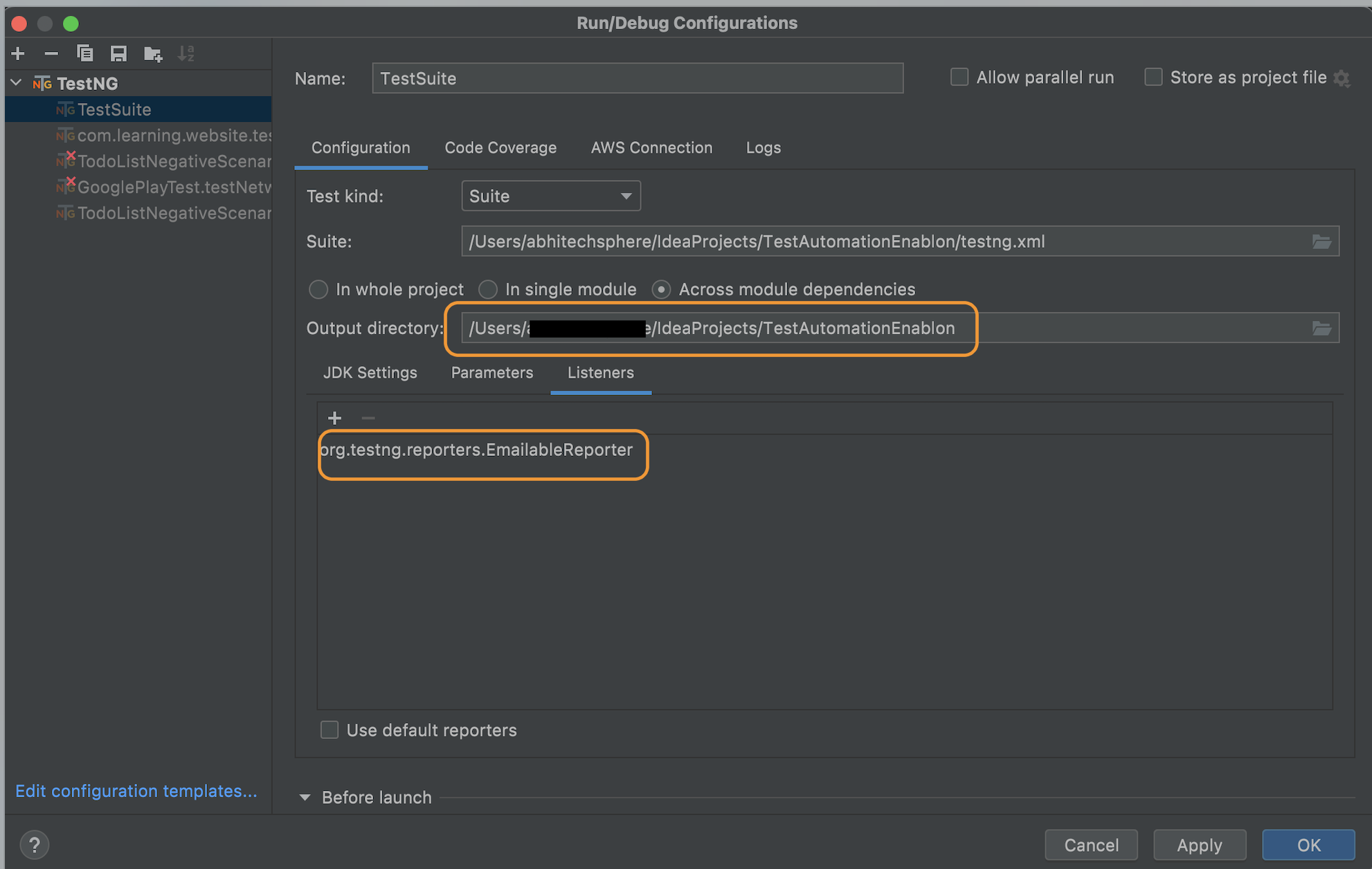Add a new listener with plus icon
The image size is (1372, 869).
334,418
